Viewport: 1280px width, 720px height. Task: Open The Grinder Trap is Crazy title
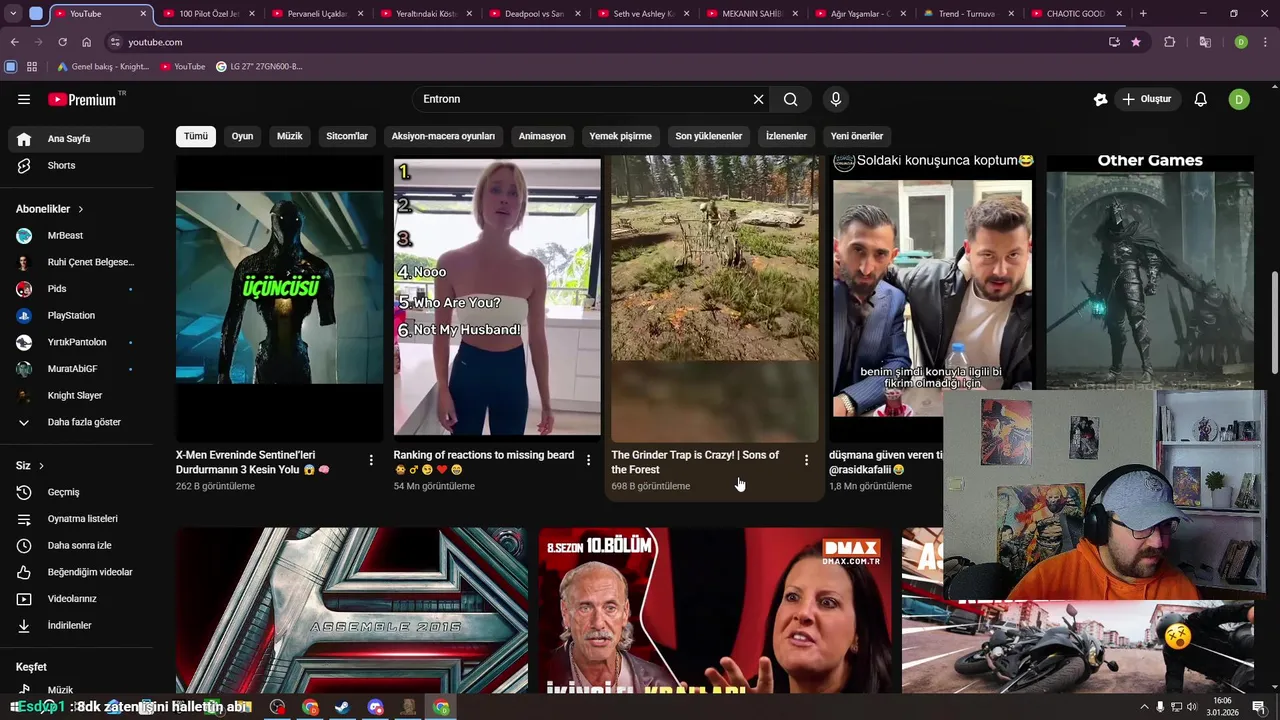click(695, 462)
